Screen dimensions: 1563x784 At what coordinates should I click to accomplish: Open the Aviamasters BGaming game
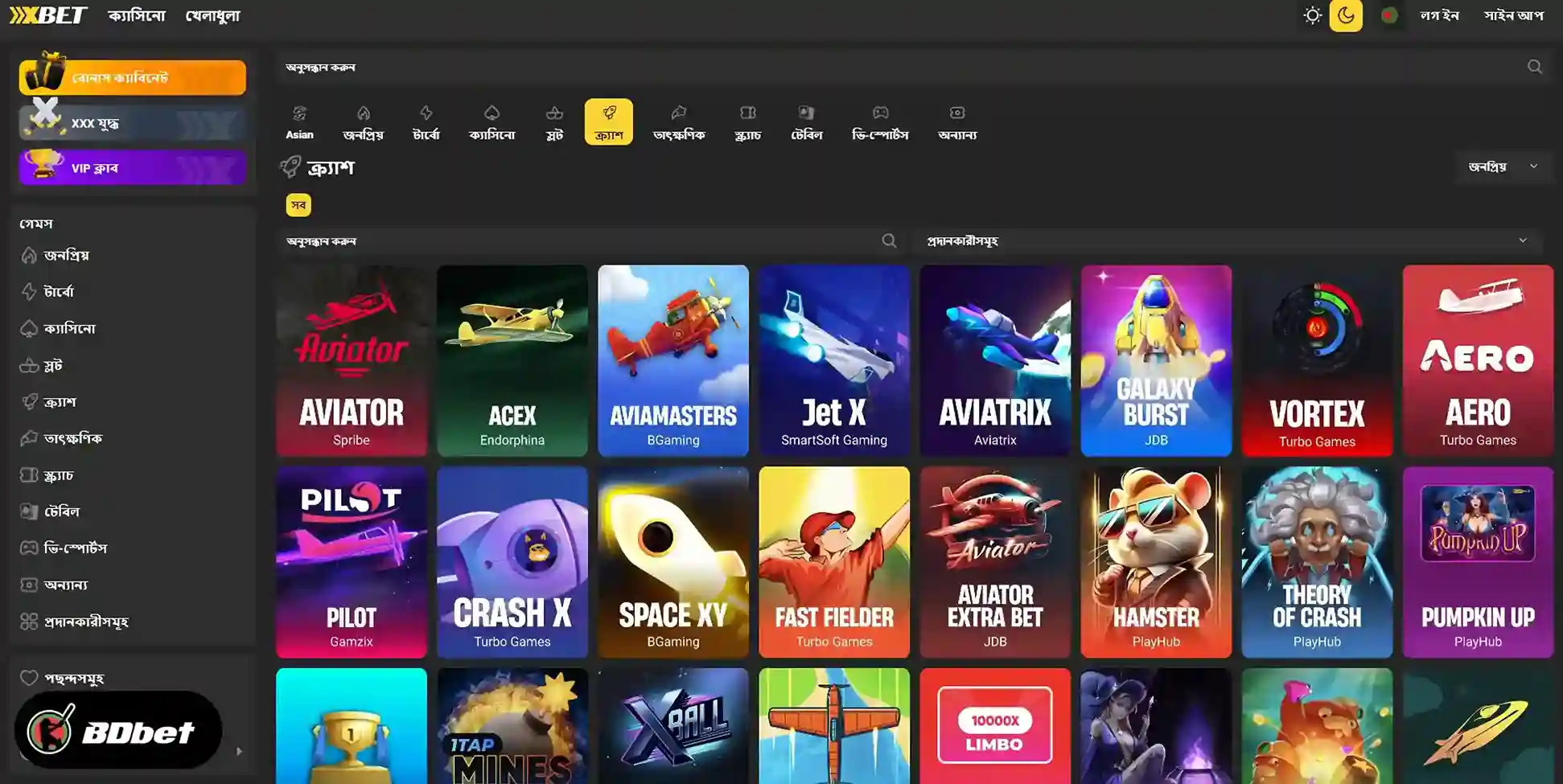[x=673, y=360]
